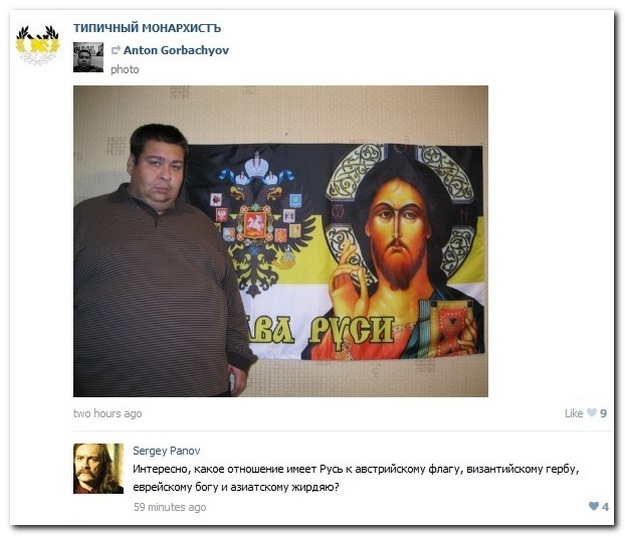Visit Anton Gorbachyov's profile link
Viewport: 625px width, 536px height.
click(176, 50)
